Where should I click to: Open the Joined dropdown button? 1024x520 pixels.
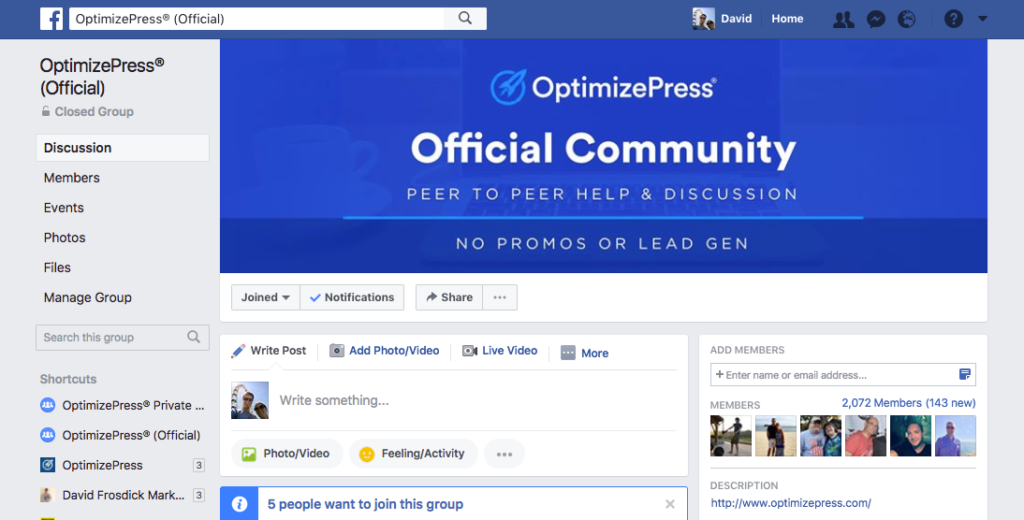[x=265, y=297]
